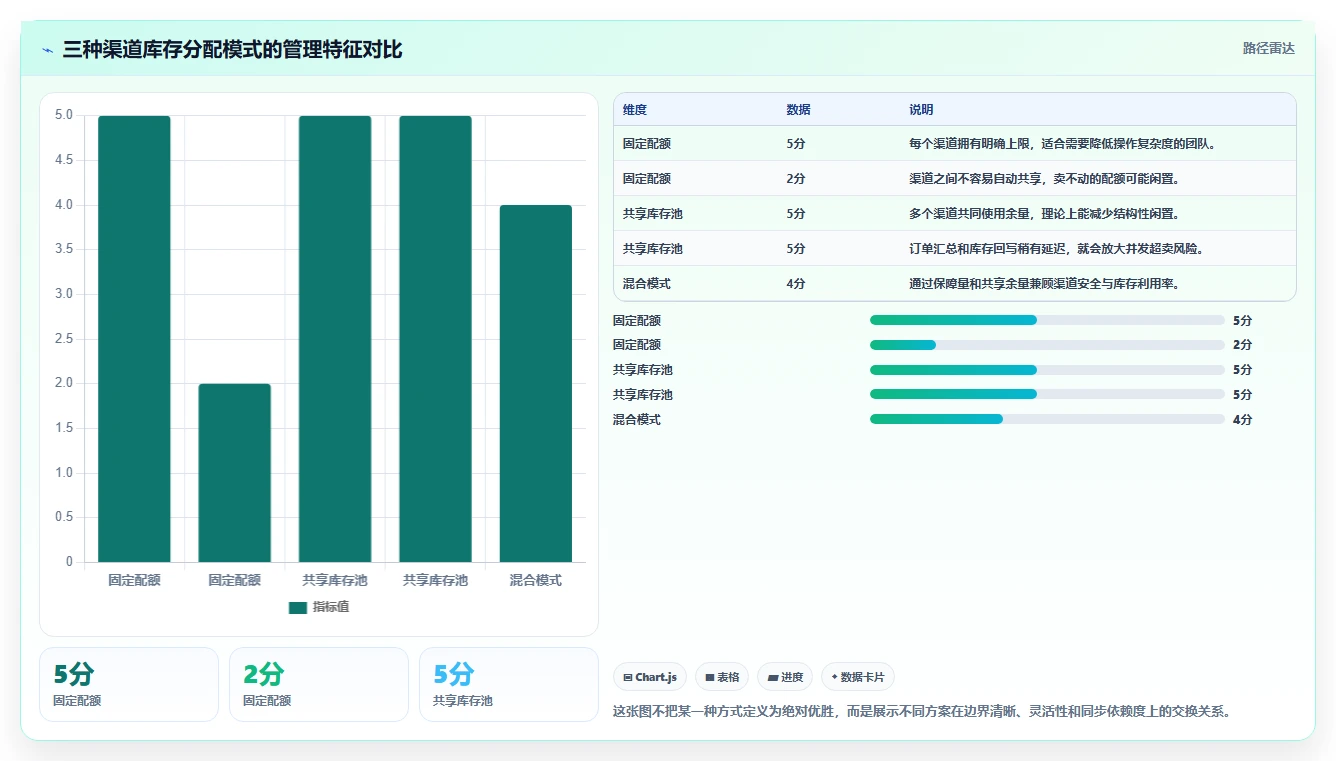Click the 混合模式 x-axis label
This screenshot has width=1336, height=761.
[x=536, y=580]
